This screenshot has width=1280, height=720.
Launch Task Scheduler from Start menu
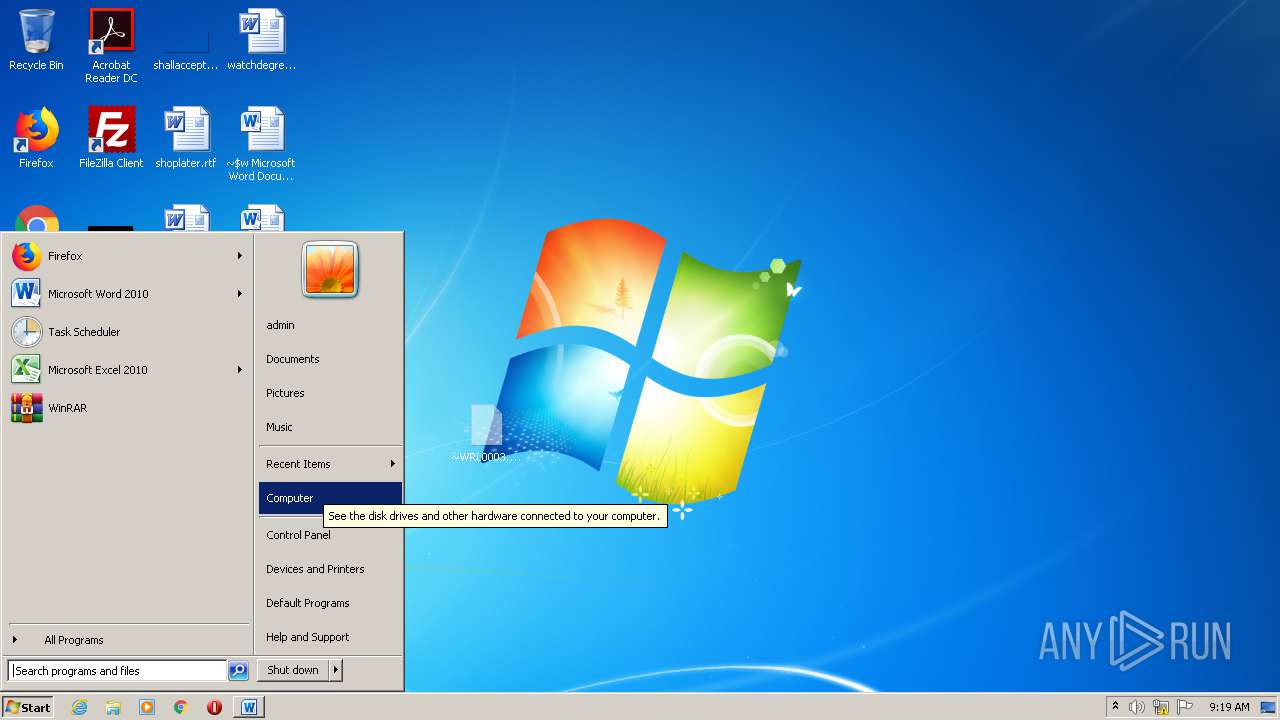126,332
